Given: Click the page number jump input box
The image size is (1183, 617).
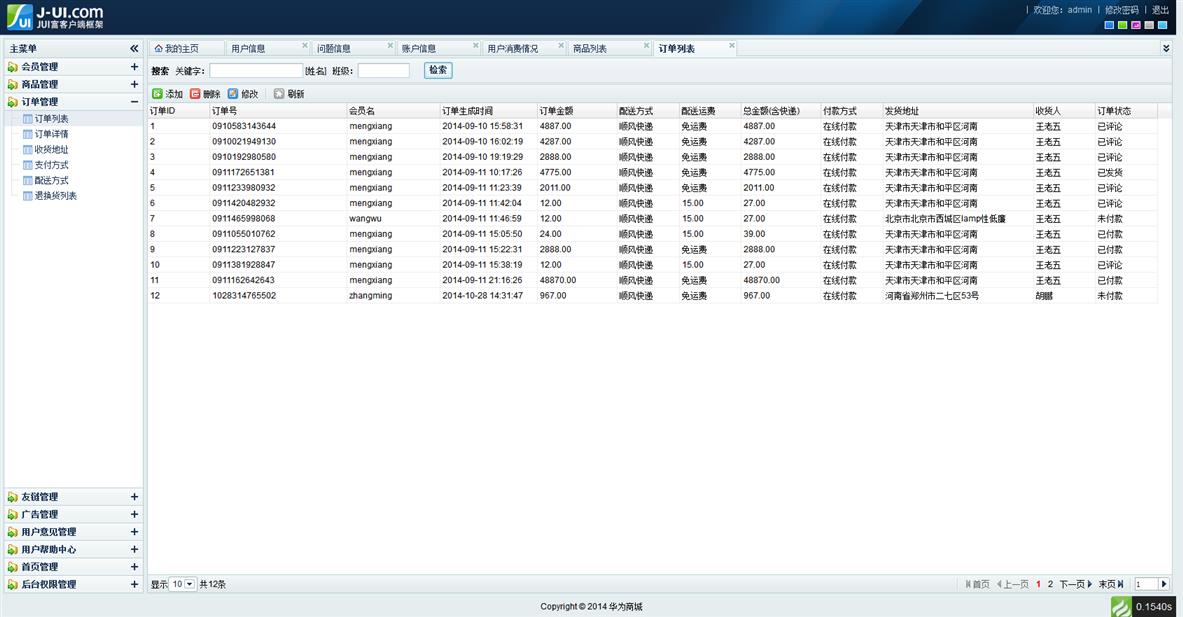Looking at the screenshot, I should point(1145,585).
